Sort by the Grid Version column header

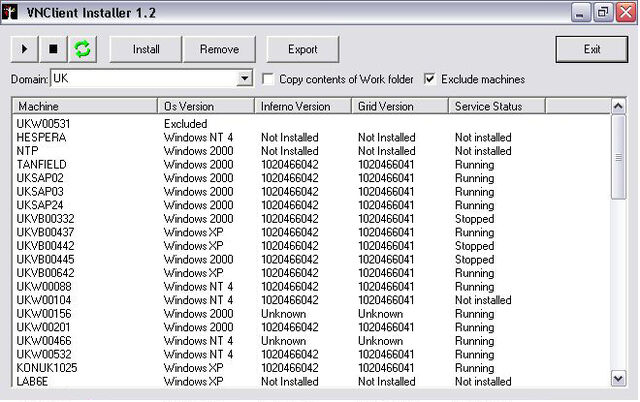point(400,106)
